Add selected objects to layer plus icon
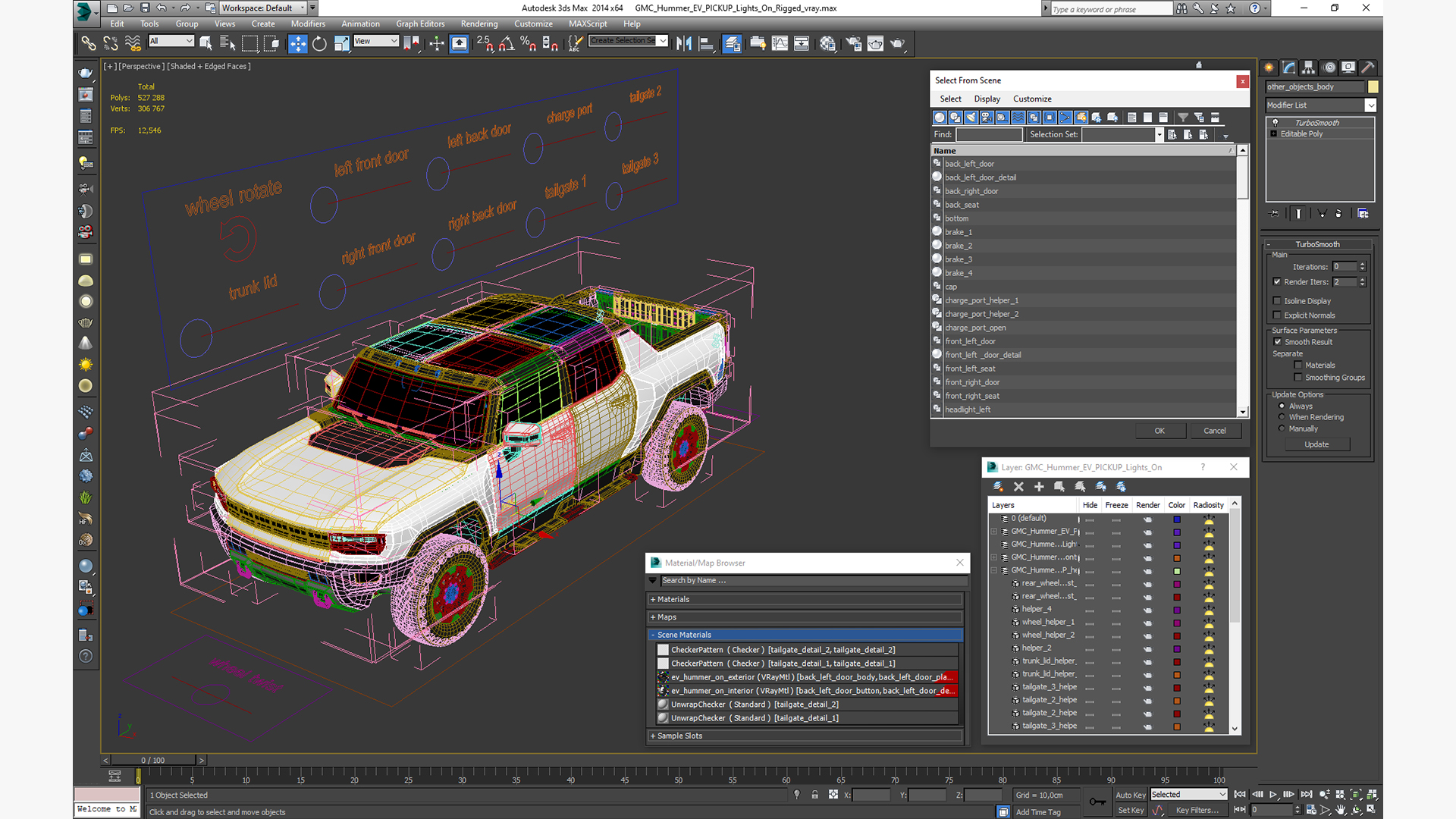1456x819 pixels. (1039, 487)
